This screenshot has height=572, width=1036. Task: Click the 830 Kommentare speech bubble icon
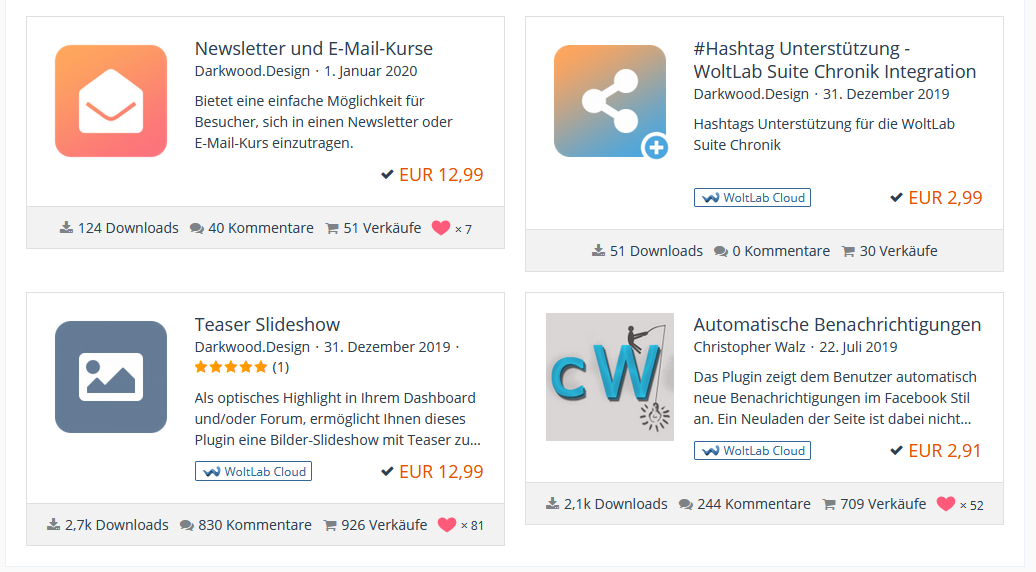click(187, 525)
